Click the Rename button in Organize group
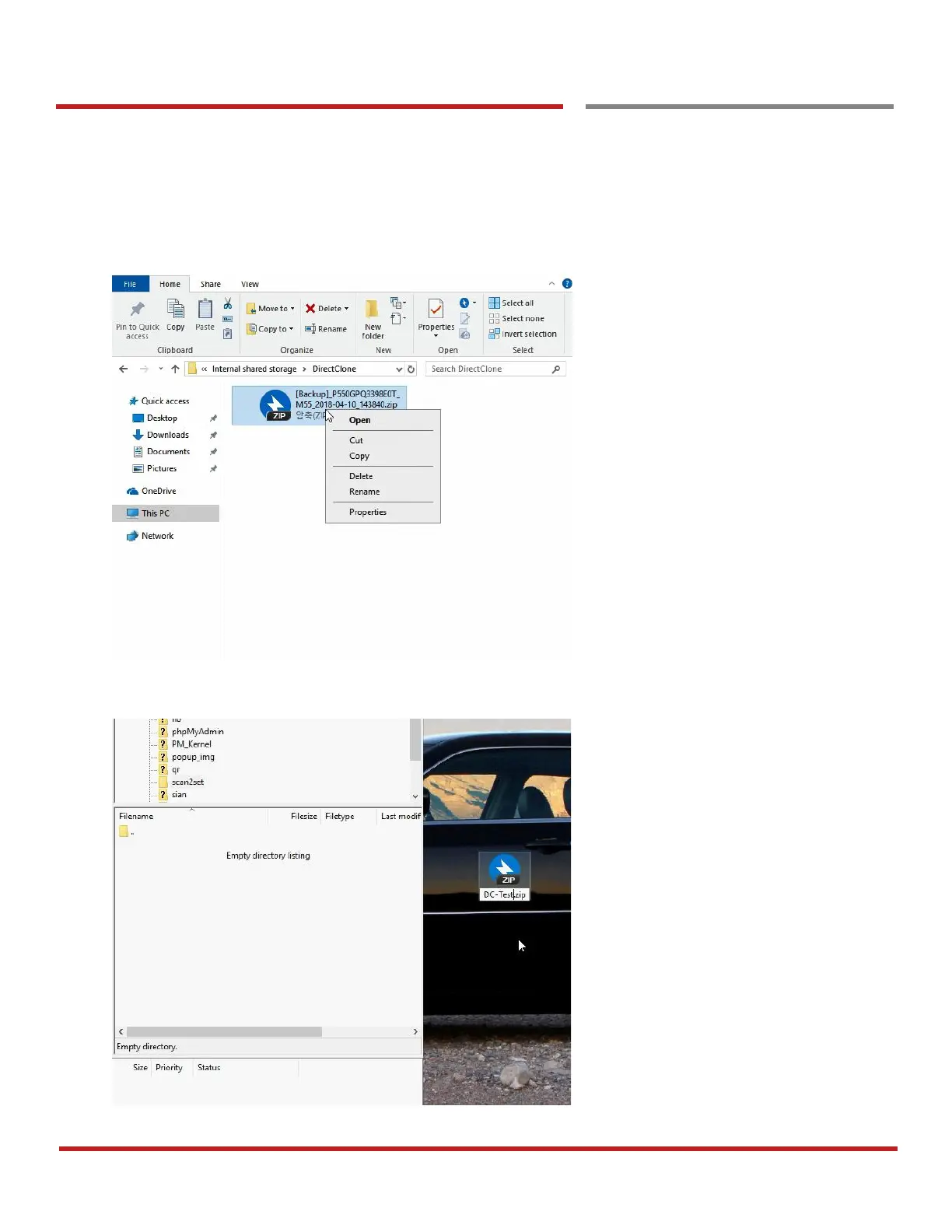The height and width of the screenshot is (1232, 952). coord(326,329)
